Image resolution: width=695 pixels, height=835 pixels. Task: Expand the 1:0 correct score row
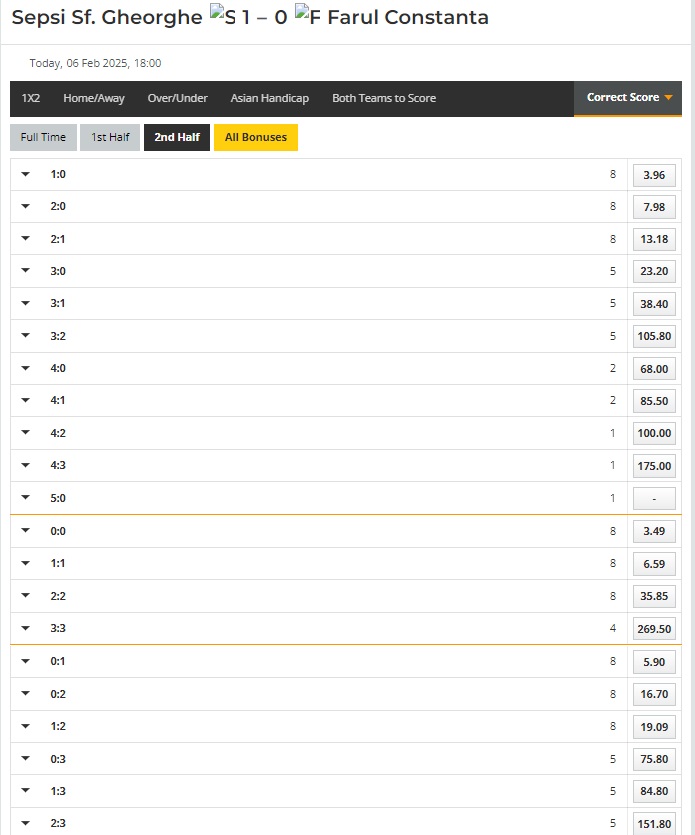tap(26, 175)
